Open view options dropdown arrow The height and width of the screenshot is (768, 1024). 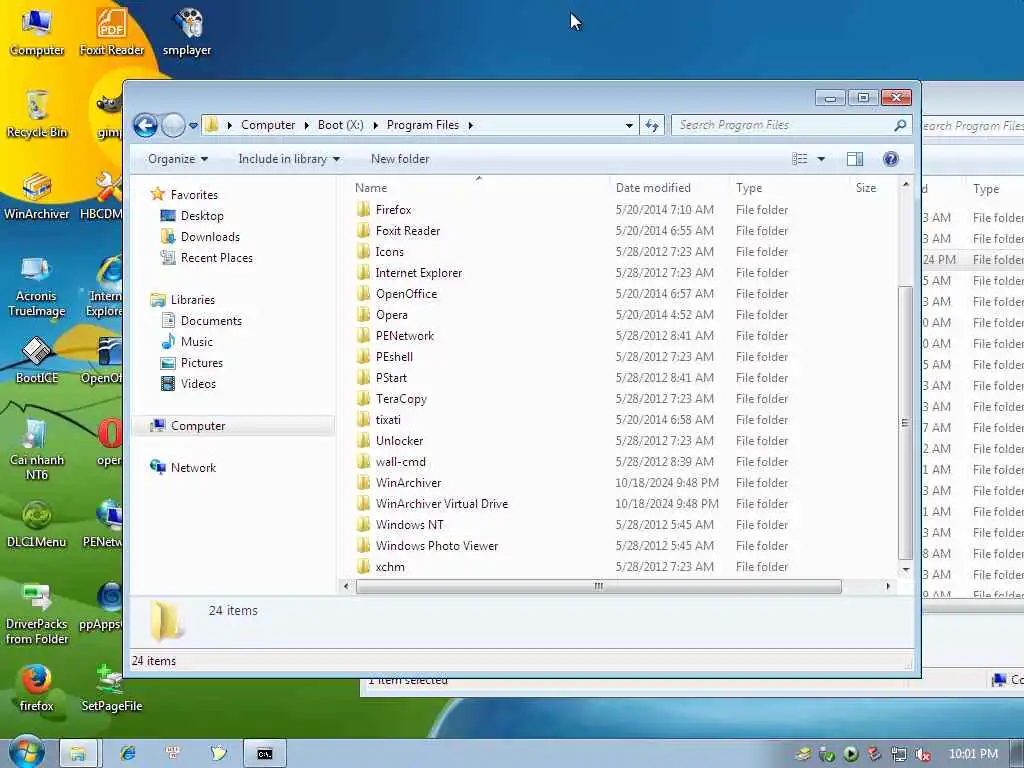pyautogui.click(x=822, y=159)
